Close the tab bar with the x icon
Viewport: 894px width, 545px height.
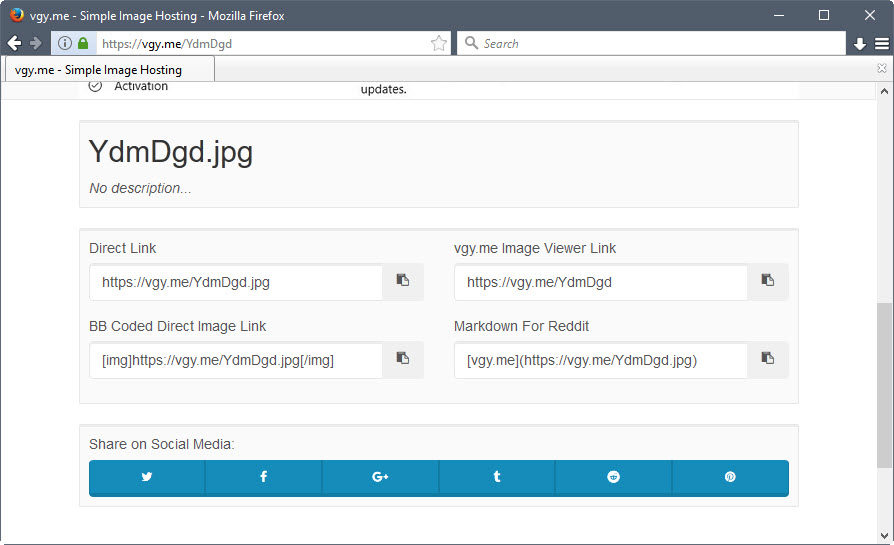[882, 68]
